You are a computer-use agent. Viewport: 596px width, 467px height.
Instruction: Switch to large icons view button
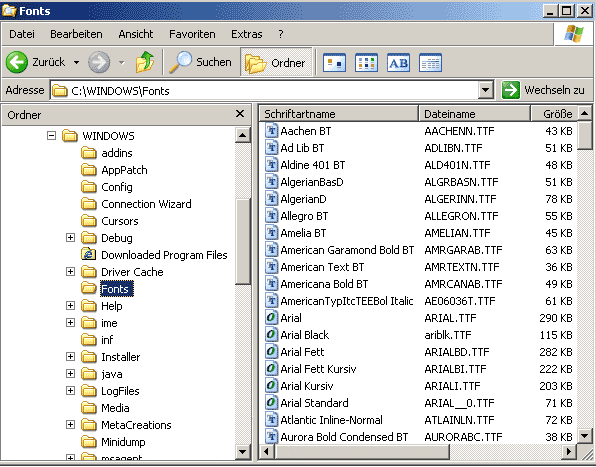(334, 63)
